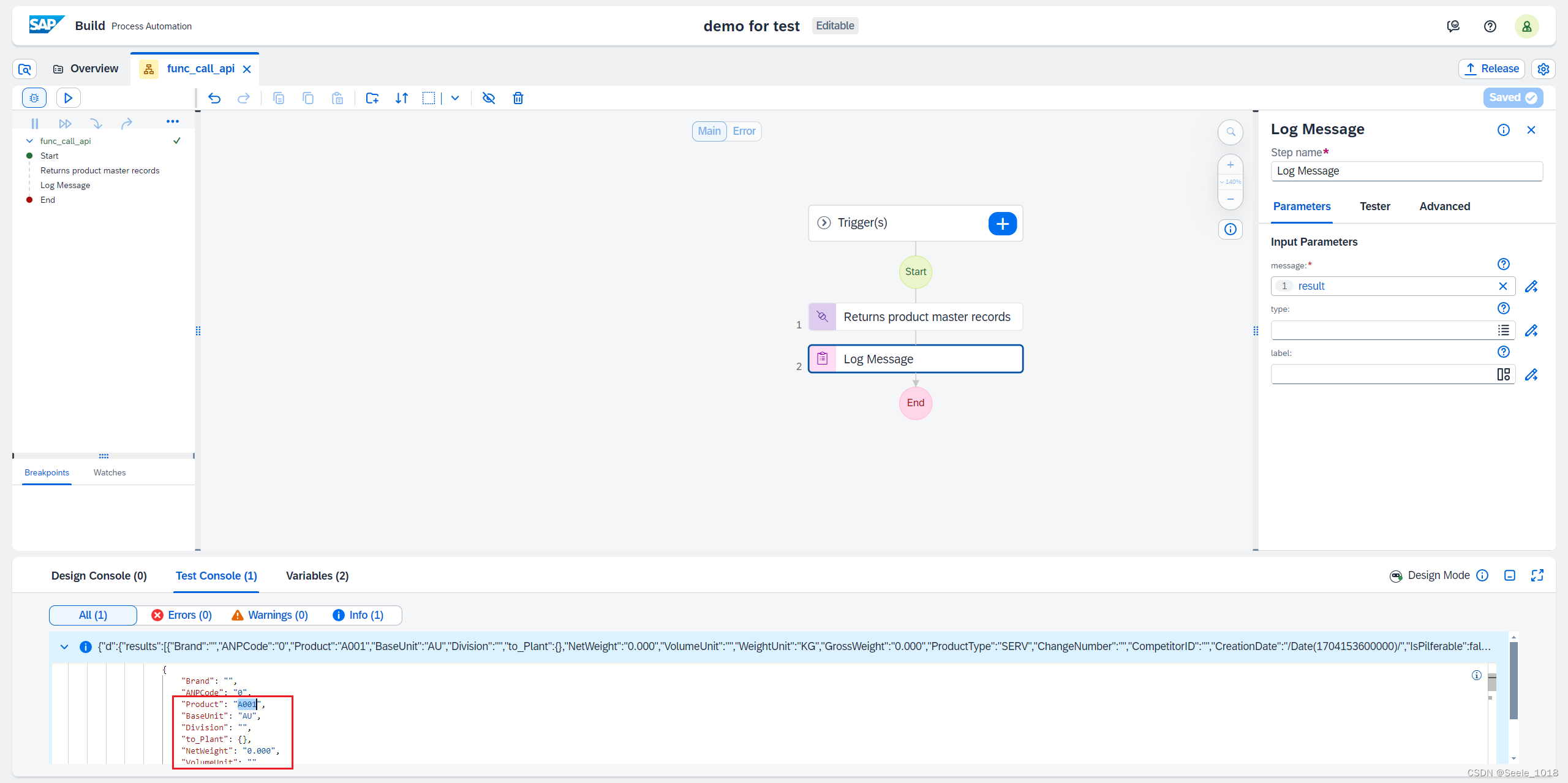Click the canvas search magnifier icon
Image resolution: width=1568 pixels, height=783 pixels.
click(1231, 132)
